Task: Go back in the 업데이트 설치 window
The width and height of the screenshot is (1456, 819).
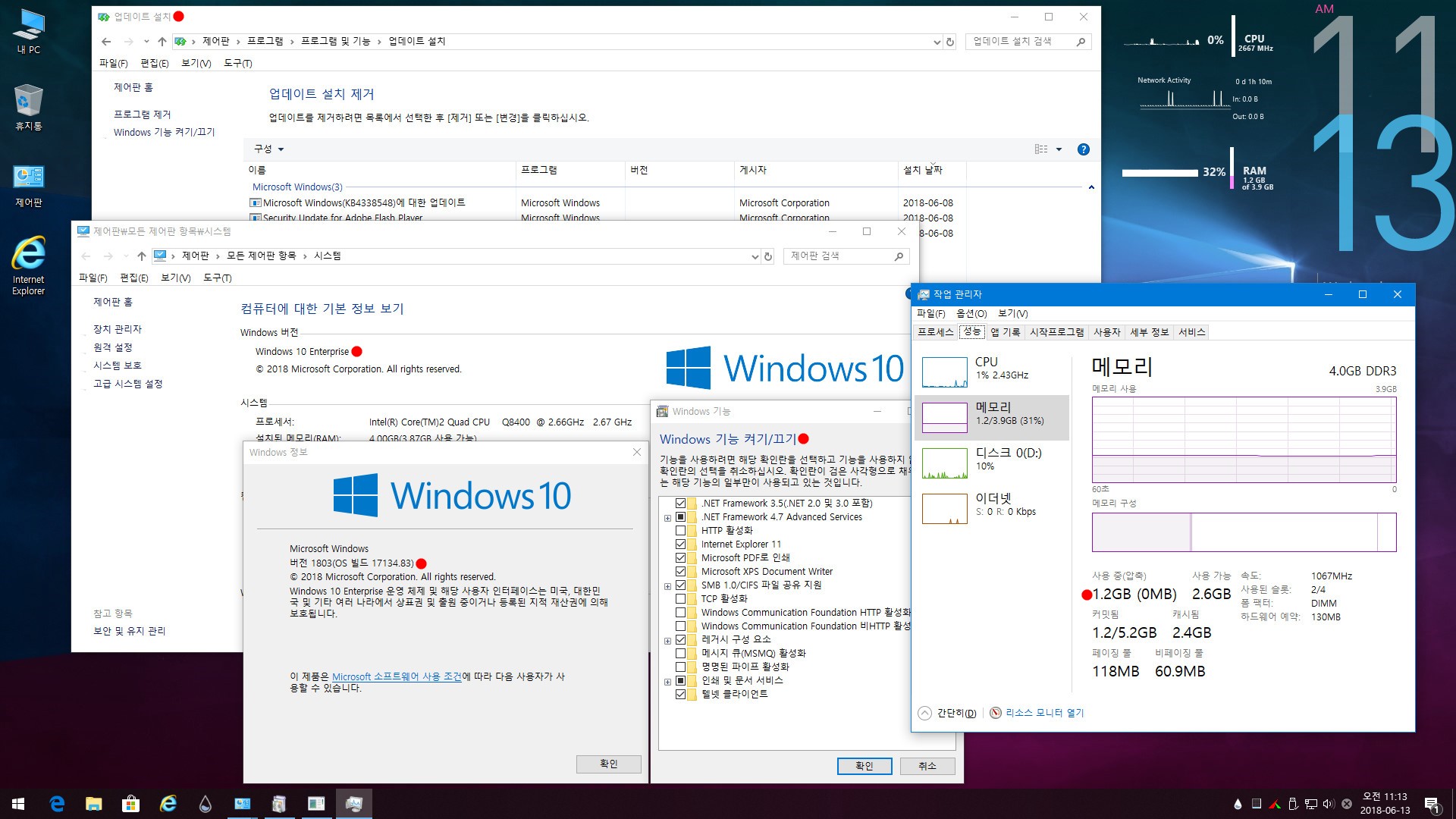Action: pyautogui.click(x=106, y=42)
